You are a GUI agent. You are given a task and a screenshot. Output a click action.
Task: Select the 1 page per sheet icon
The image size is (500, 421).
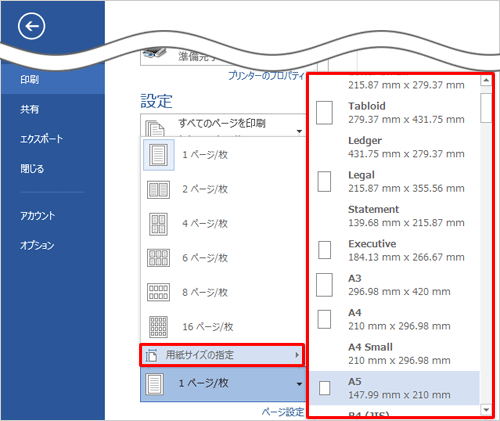coord(158,155)
